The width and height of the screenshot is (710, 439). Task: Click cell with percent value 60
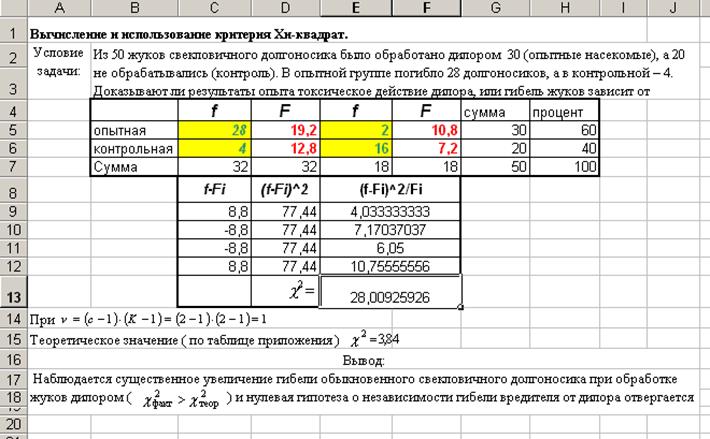[x=565, y=130]
